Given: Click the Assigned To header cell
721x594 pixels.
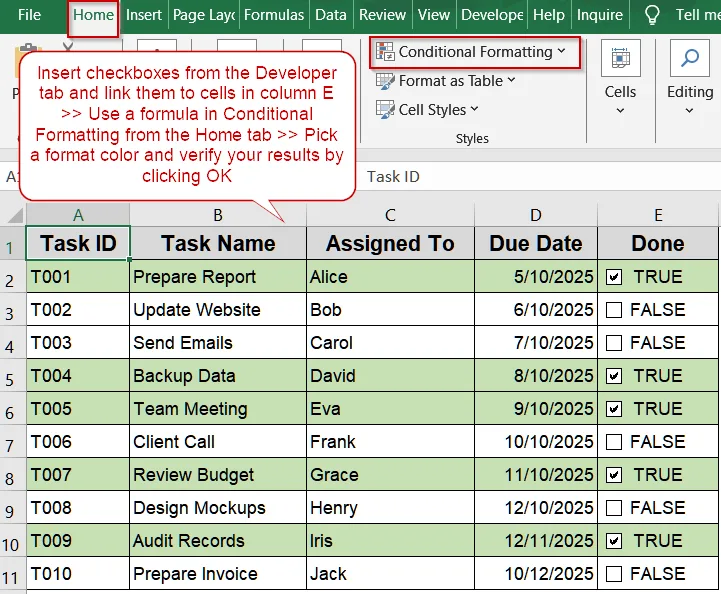Looking at the screenshot, I should [390, 243].
